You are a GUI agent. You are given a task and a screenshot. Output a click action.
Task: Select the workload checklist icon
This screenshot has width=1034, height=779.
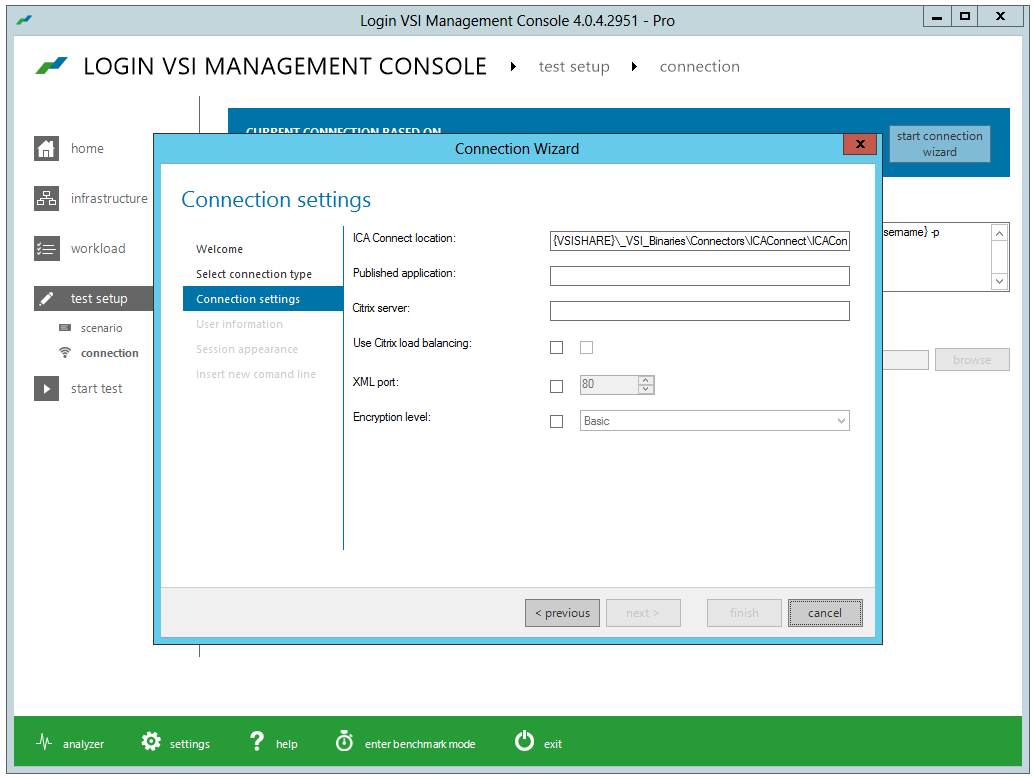coord(46,249)
